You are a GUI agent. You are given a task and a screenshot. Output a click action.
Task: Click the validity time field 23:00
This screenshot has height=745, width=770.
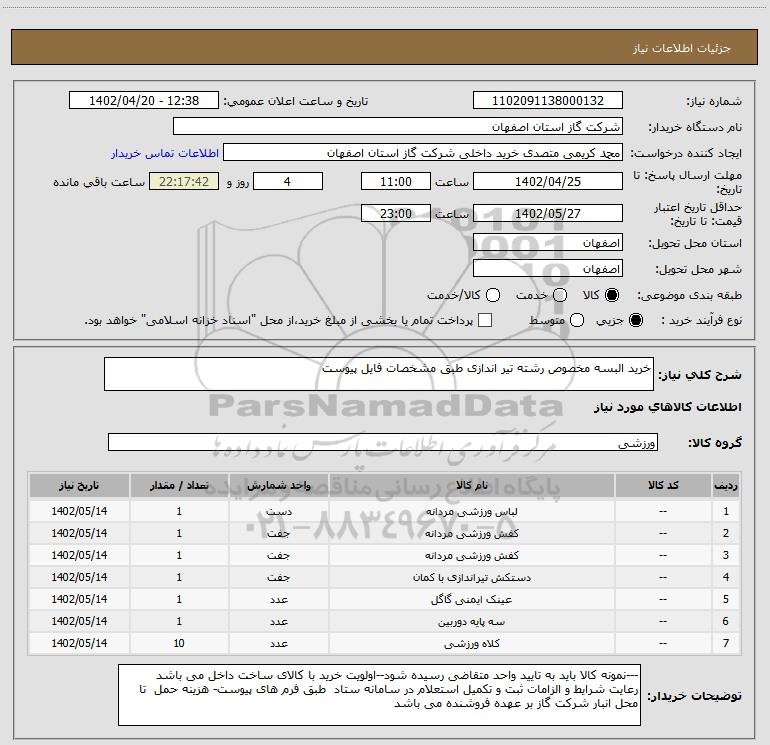tap(396, 213)
